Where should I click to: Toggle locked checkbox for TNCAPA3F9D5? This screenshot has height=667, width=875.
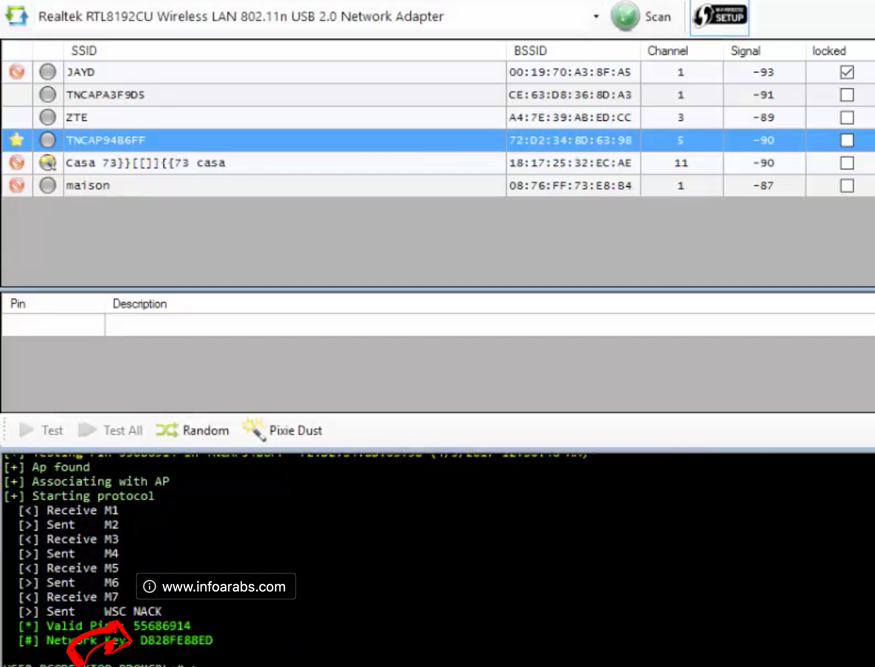click(847, 95)
